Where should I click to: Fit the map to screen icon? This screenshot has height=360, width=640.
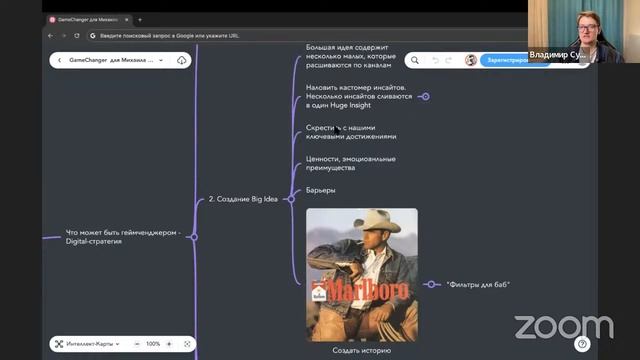point(187,344)
